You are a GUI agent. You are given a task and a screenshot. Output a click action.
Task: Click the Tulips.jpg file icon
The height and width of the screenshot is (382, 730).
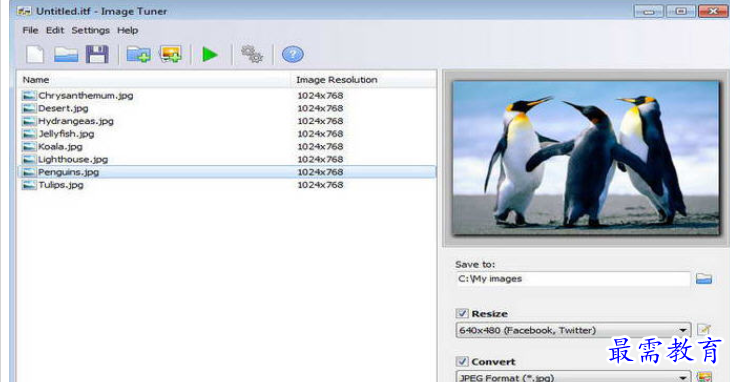(29, 185)
